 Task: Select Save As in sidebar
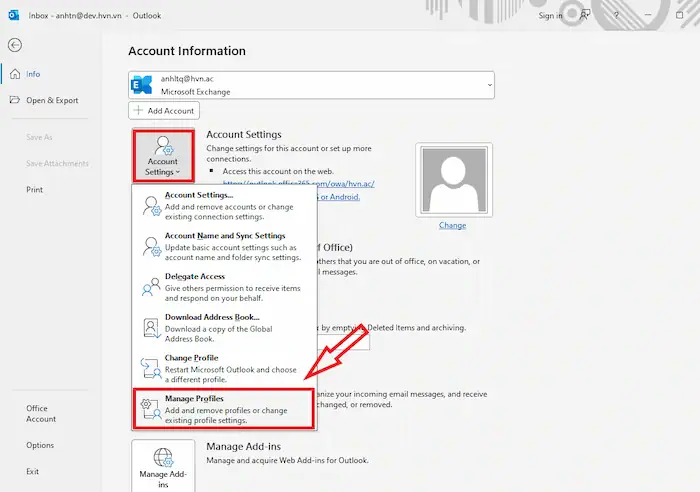coord(39,137)
